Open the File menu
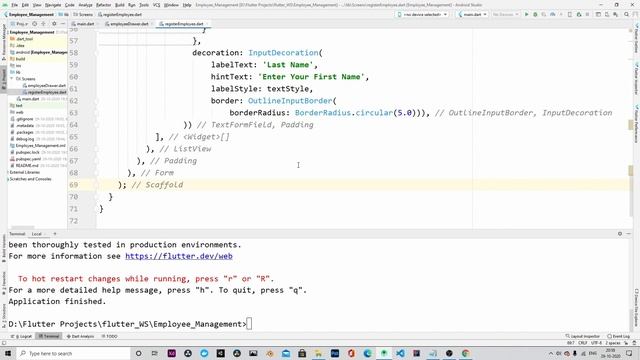The image size is (640, 360). (14, 5)
